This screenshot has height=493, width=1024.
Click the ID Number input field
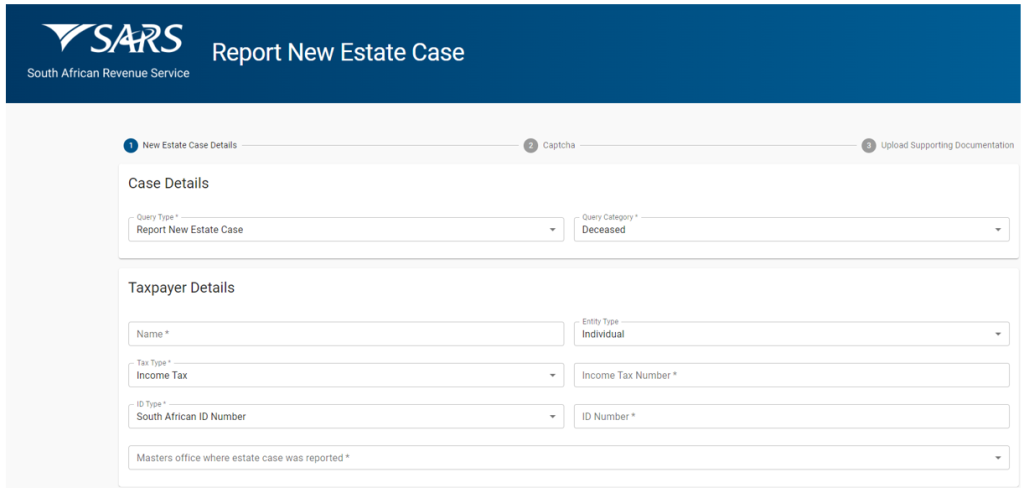(x=791, y=416)
